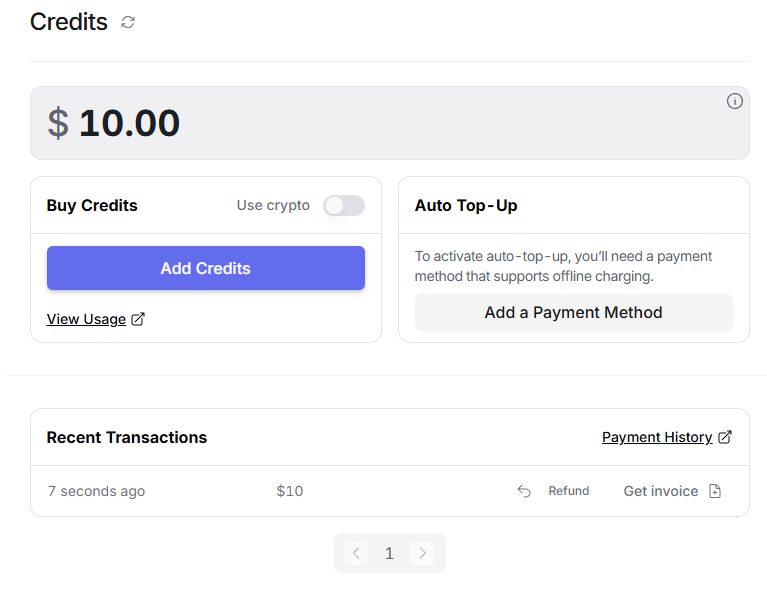
Task: Select page 1 in pagination
Action: click(x=390, y=553)
